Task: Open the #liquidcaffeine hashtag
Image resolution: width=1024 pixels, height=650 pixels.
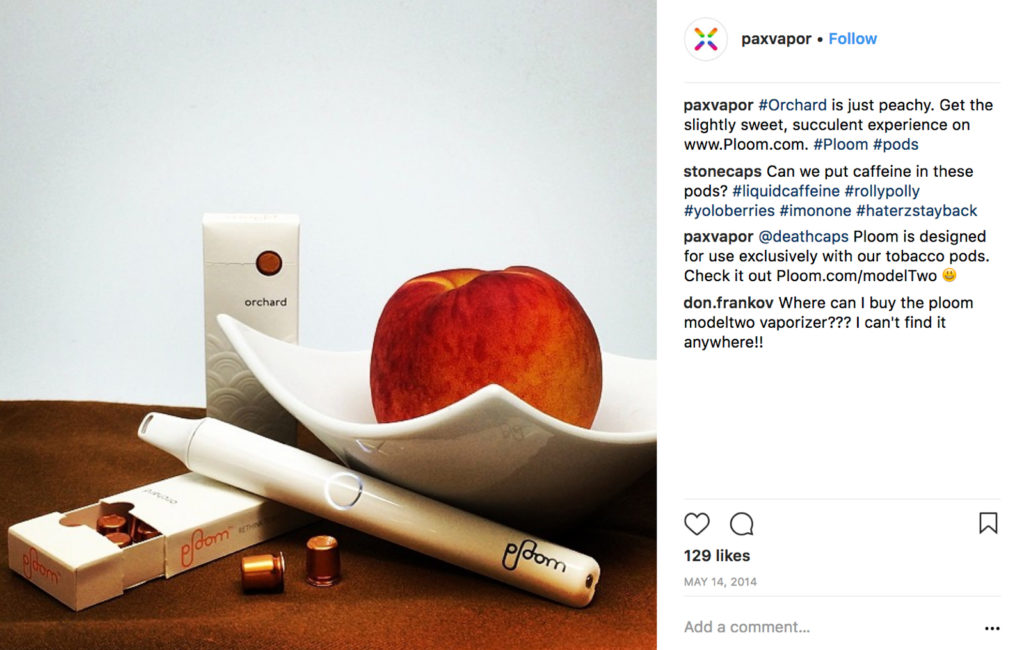Action: coord(786,191)
